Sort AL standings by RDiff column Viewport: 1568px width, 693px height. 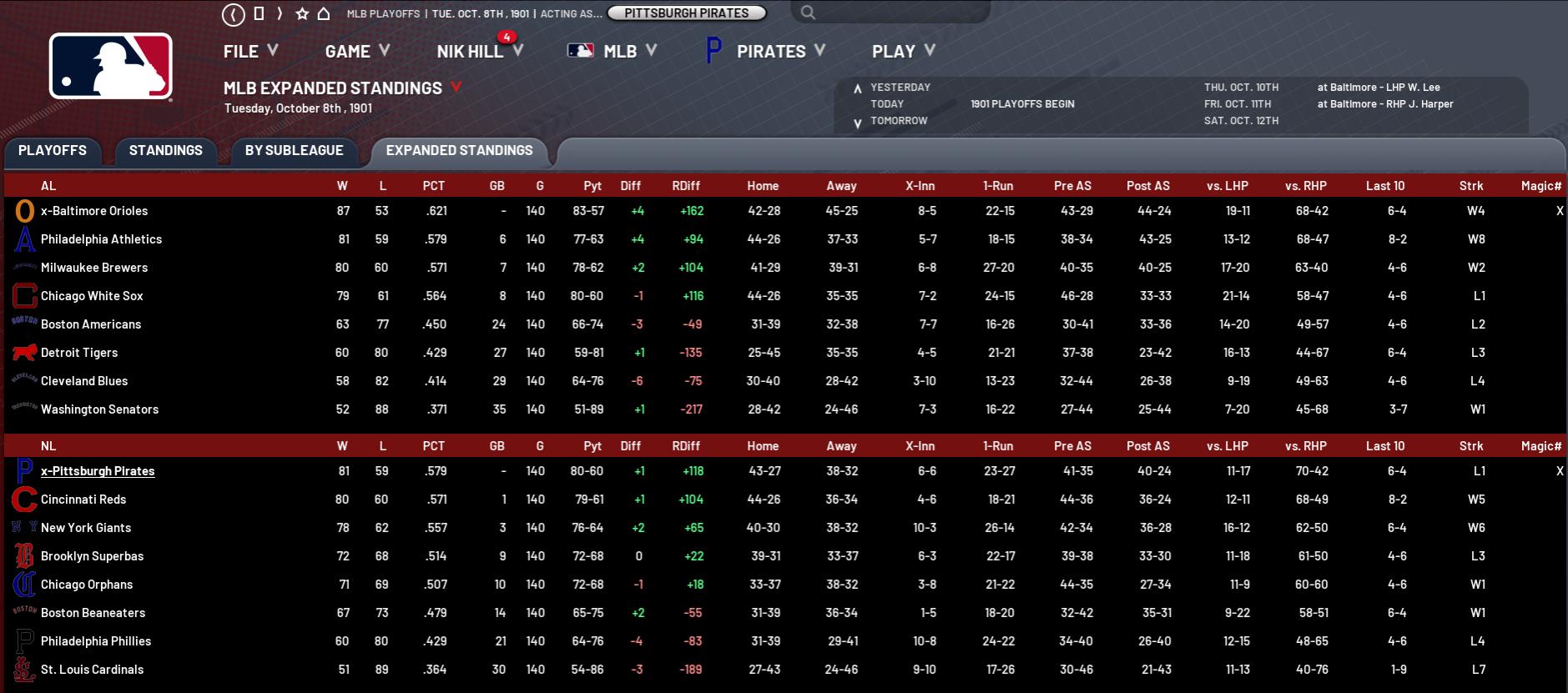(685, 186)
